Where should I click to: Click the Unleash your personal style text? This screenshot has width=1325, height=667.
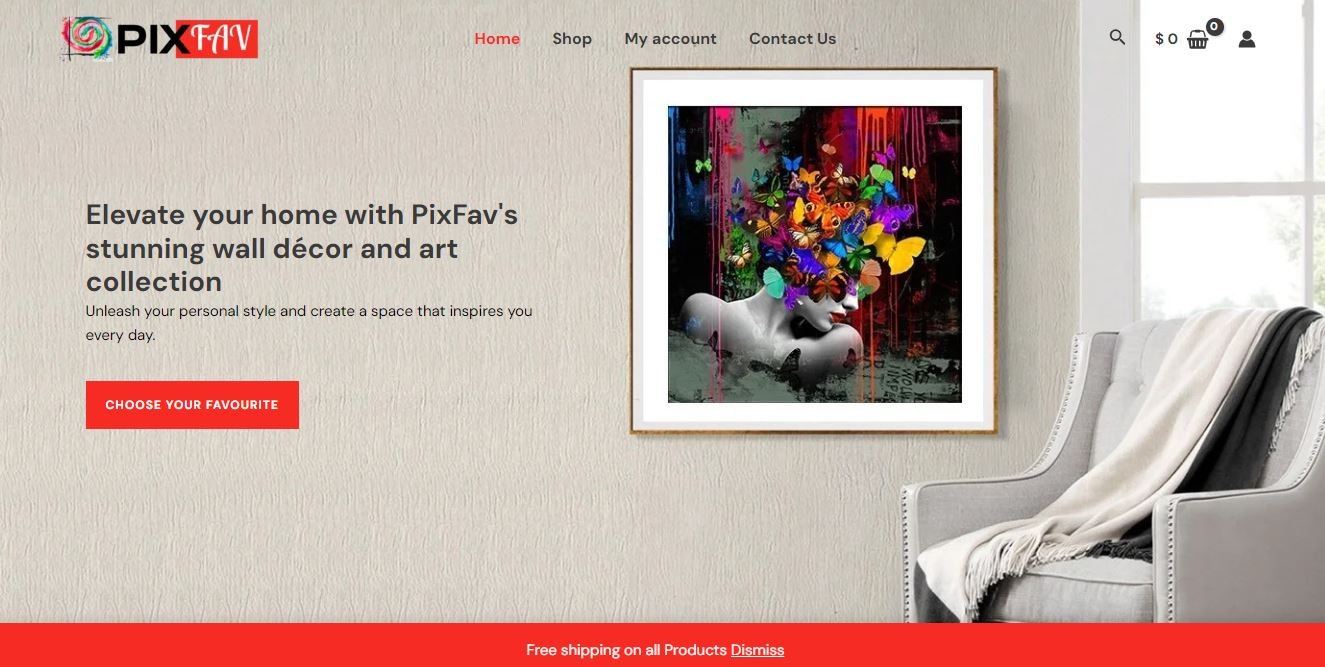click(309, 323)
